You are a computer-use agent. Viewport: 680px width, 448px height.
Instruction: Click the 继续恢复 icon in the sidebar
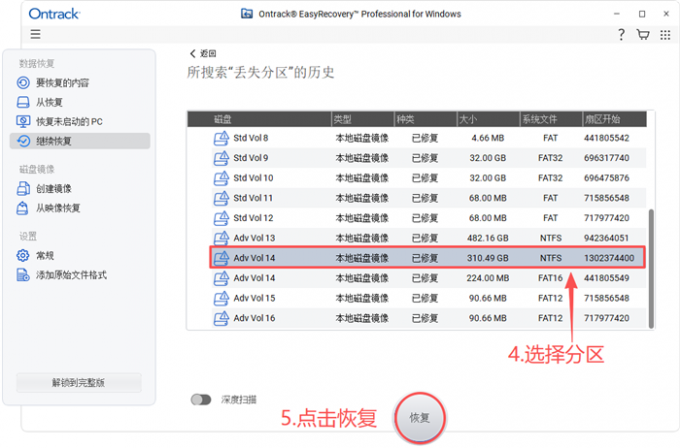tap(23, 141)
